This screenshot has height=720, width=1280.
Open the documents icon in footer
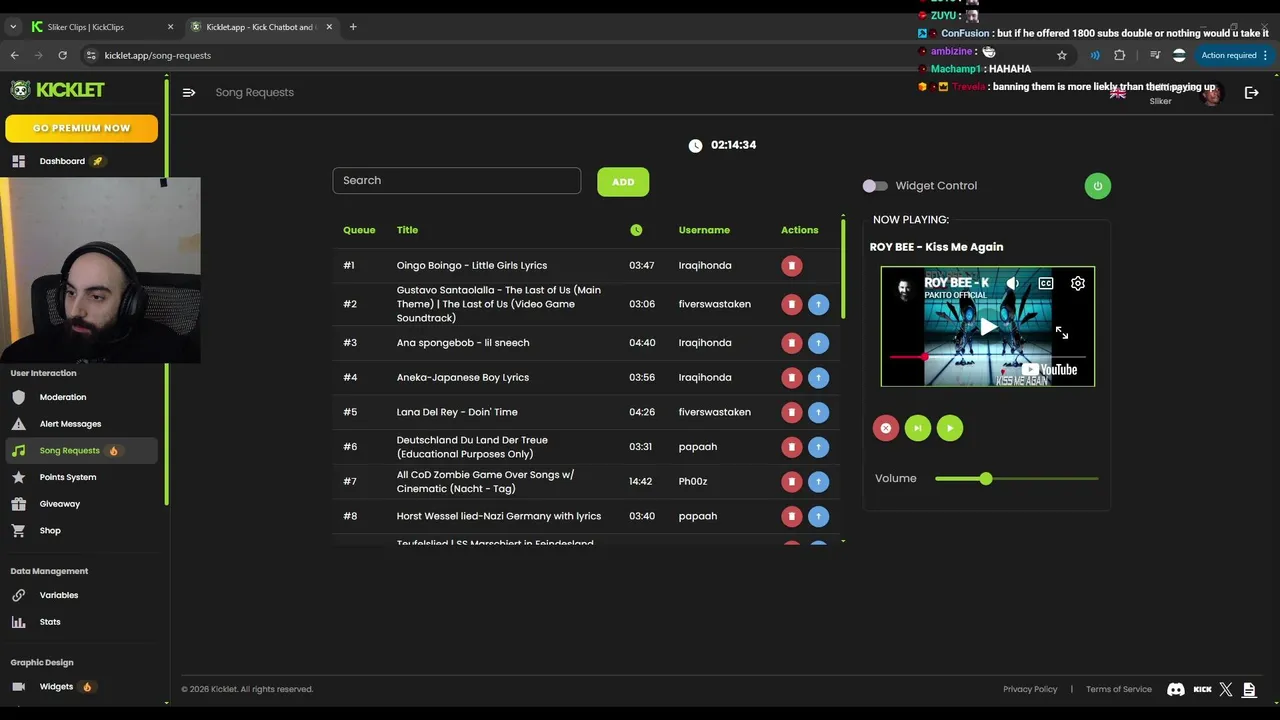click(1249, 689)
